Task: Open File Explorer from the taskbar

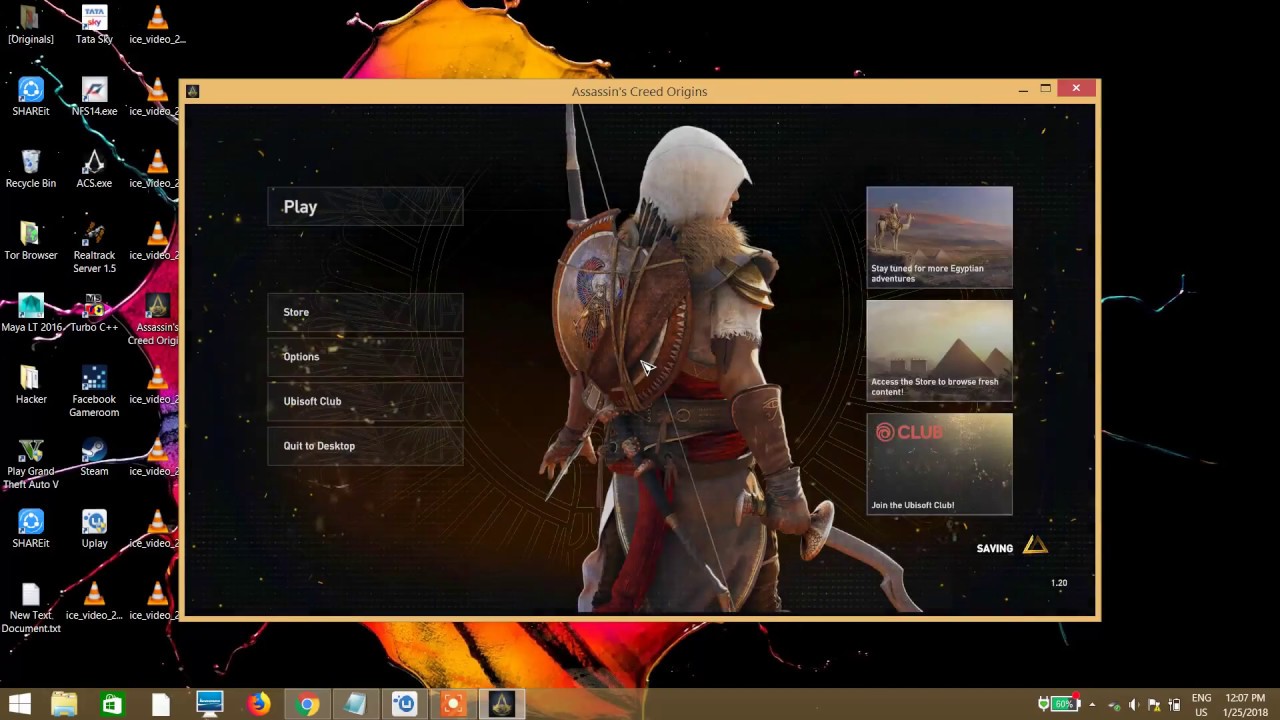Action: [x=64, y=704]
